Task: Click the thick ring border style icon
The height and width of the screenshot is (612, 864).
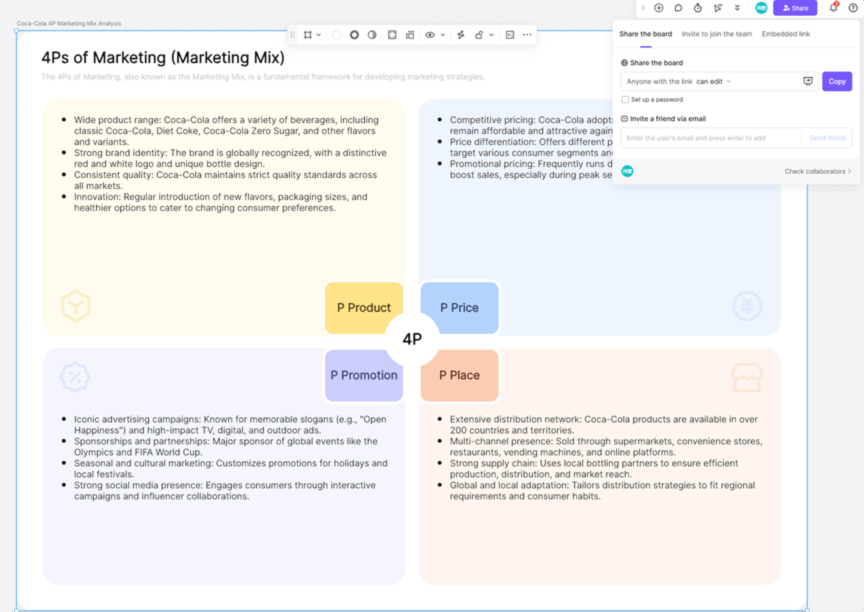Action: (354, 35)
